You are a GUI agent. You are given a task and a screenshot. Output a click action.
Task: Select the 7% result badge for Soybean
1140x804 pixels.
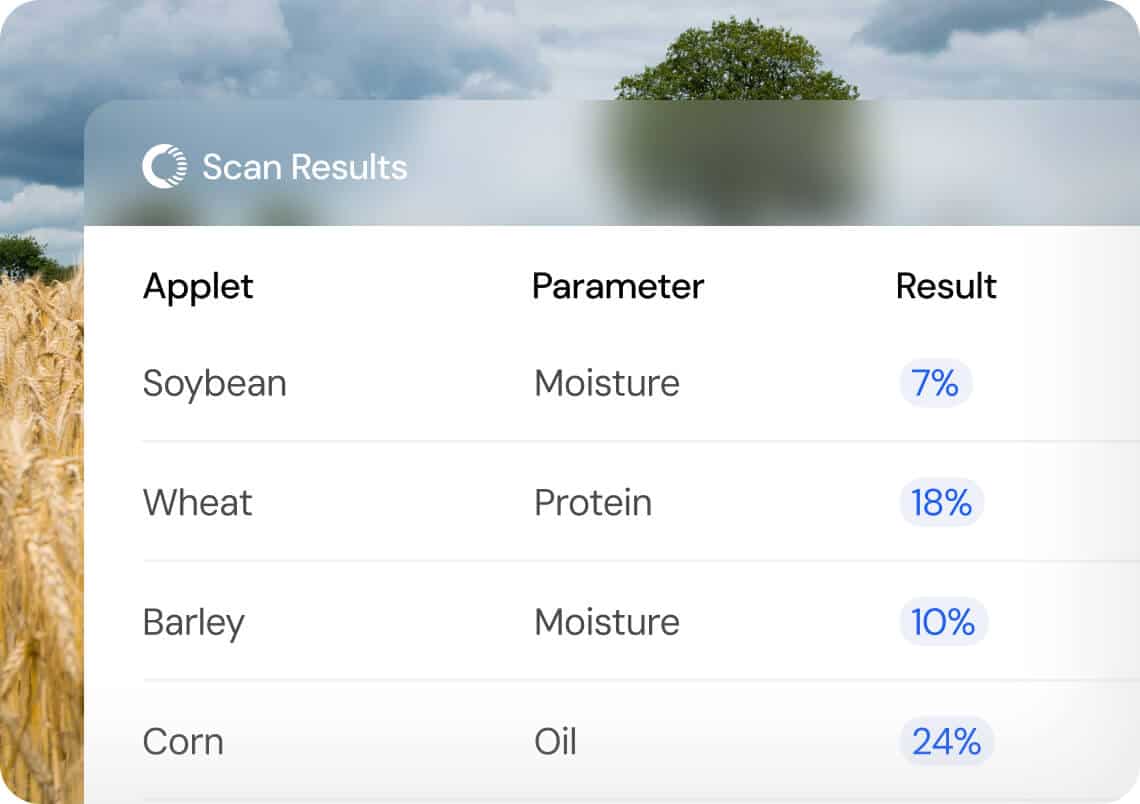click(933, 383)
